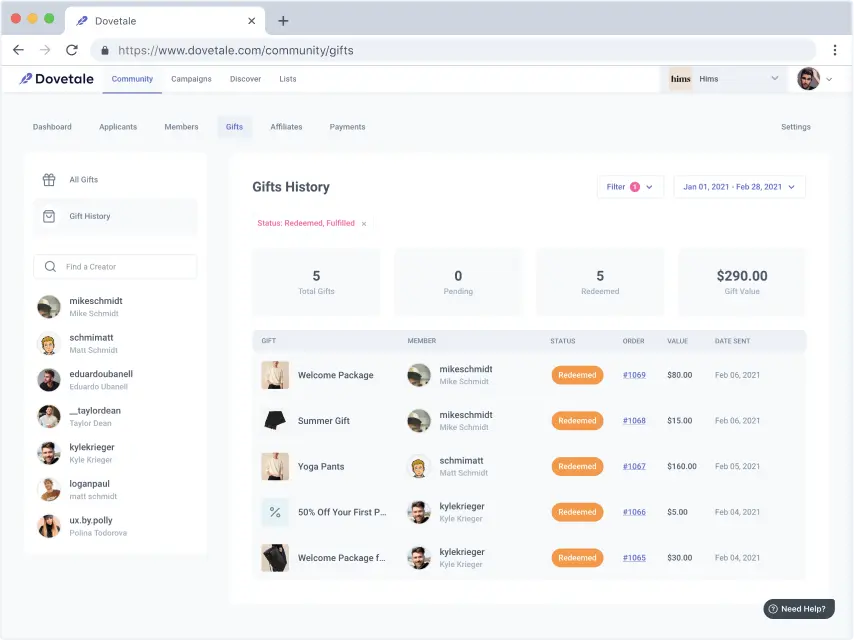
Task: Reload the page with browser refresh icon
Action: coord(72,50)
